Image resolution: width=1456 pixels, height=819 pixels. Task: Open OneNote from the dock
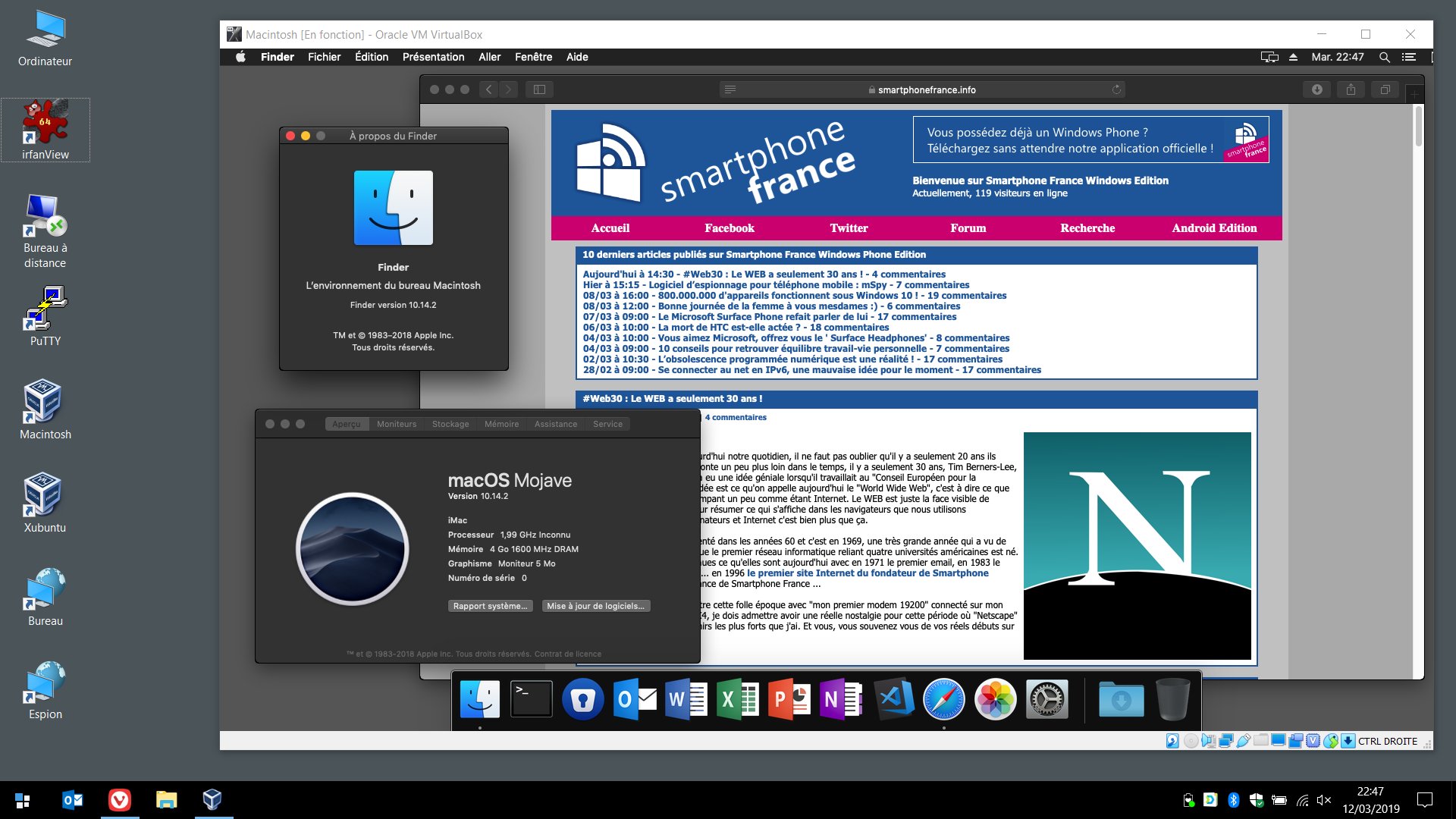841,698
